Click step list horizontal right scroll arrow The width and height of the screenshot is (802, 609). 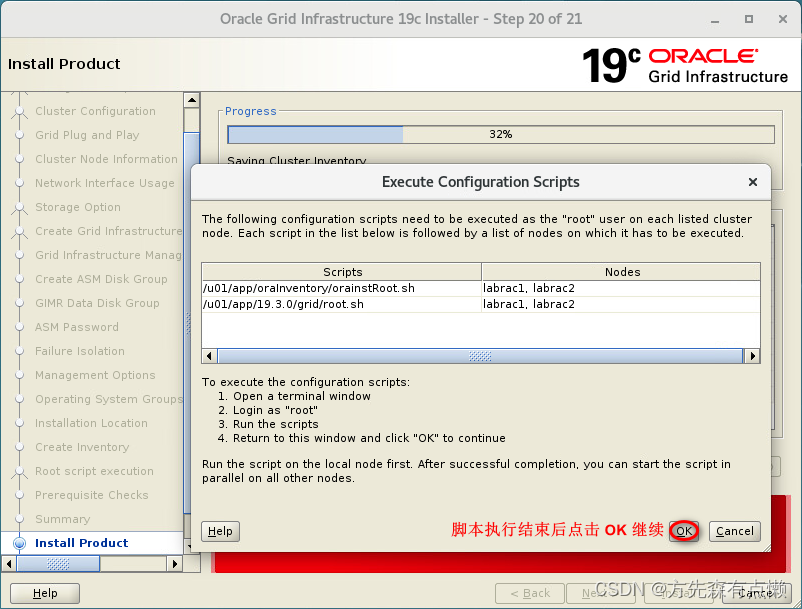tap(175, 564)
